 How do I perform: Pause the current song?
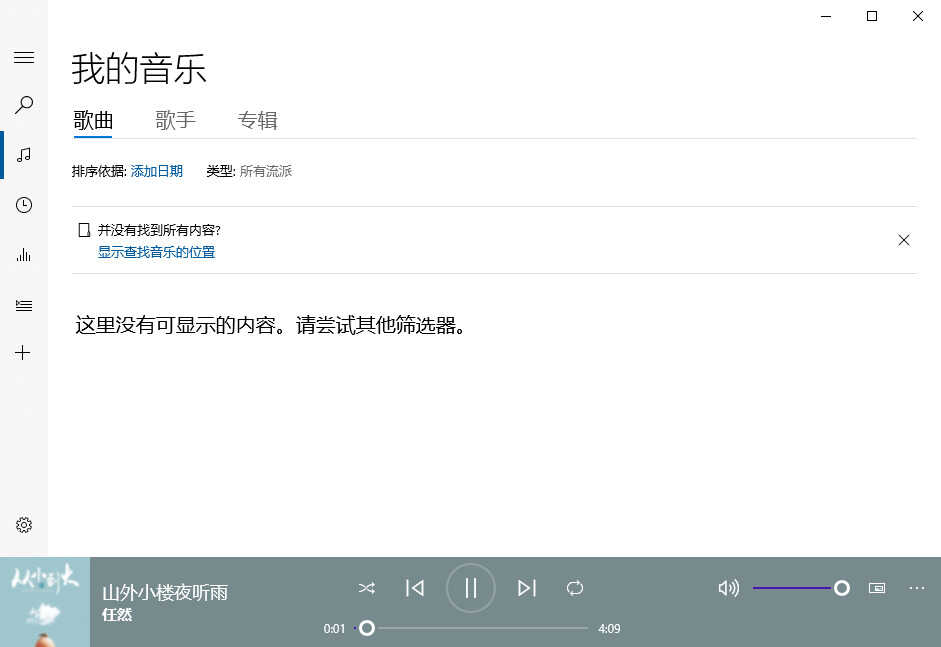pyautogui.click(x=471, y=588)
